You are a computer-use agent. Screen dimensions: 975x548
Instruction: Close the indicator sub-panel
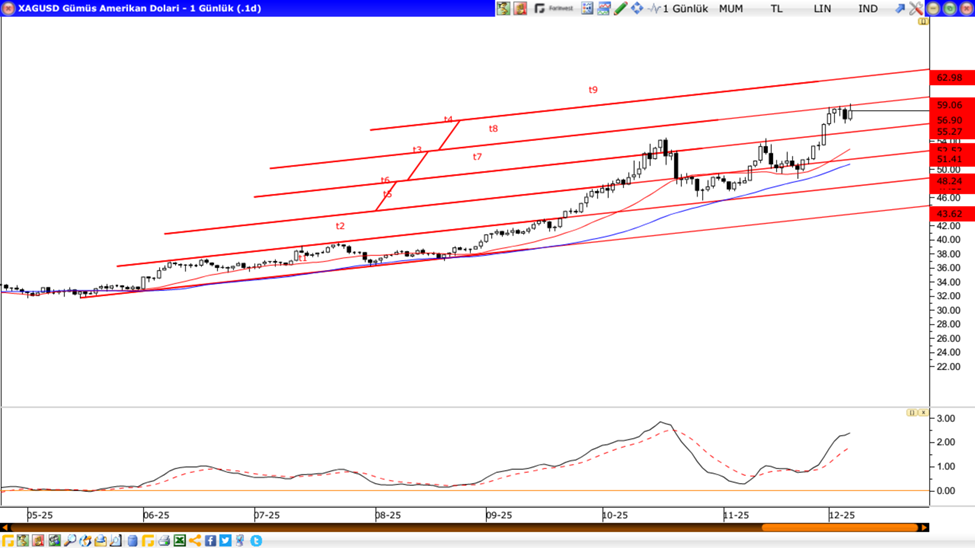coord(922,412)
